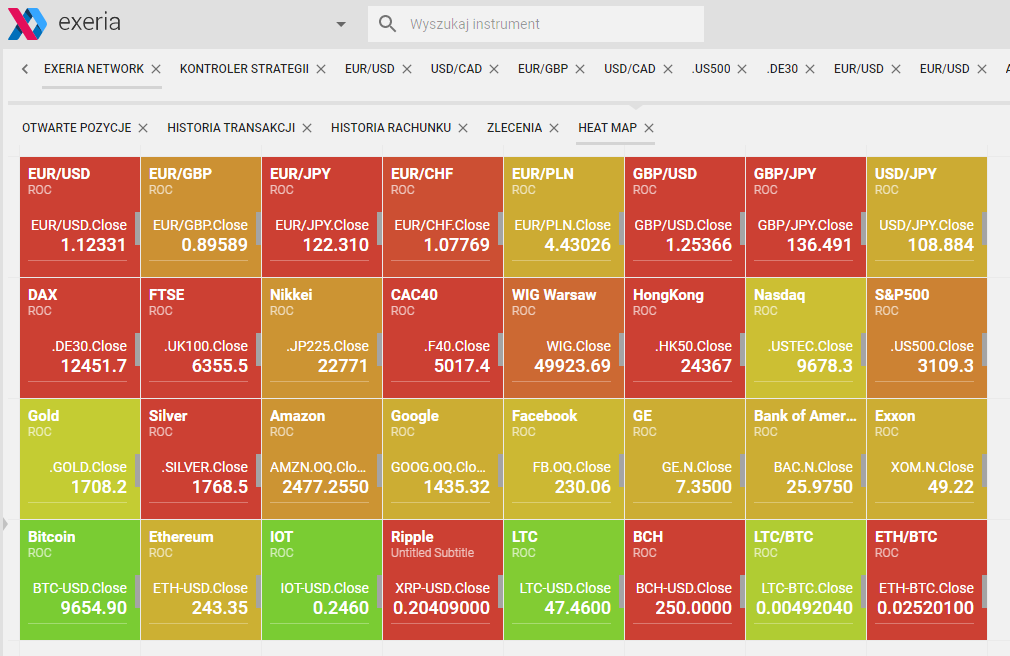
Task: Click the GBP/JPY tile
Action: tap(806, 217)
